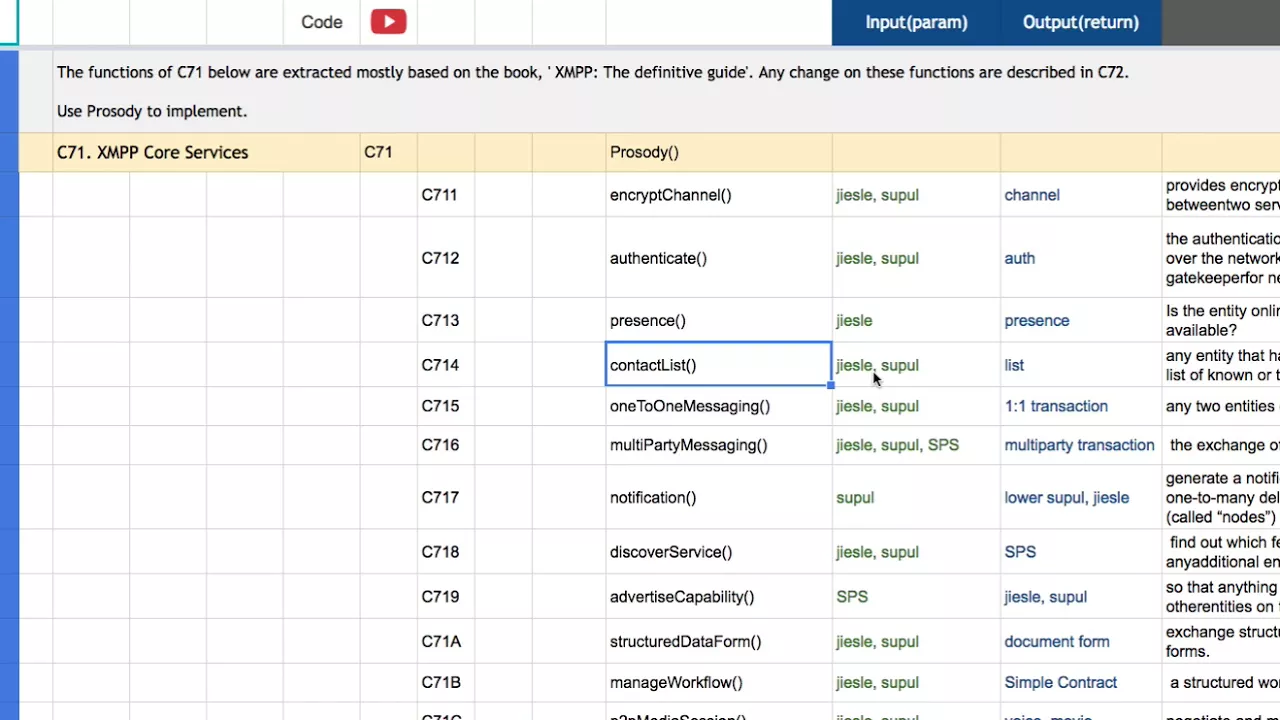Select the 'document form' cell
1280x720 pixels.
point(1081,642)
